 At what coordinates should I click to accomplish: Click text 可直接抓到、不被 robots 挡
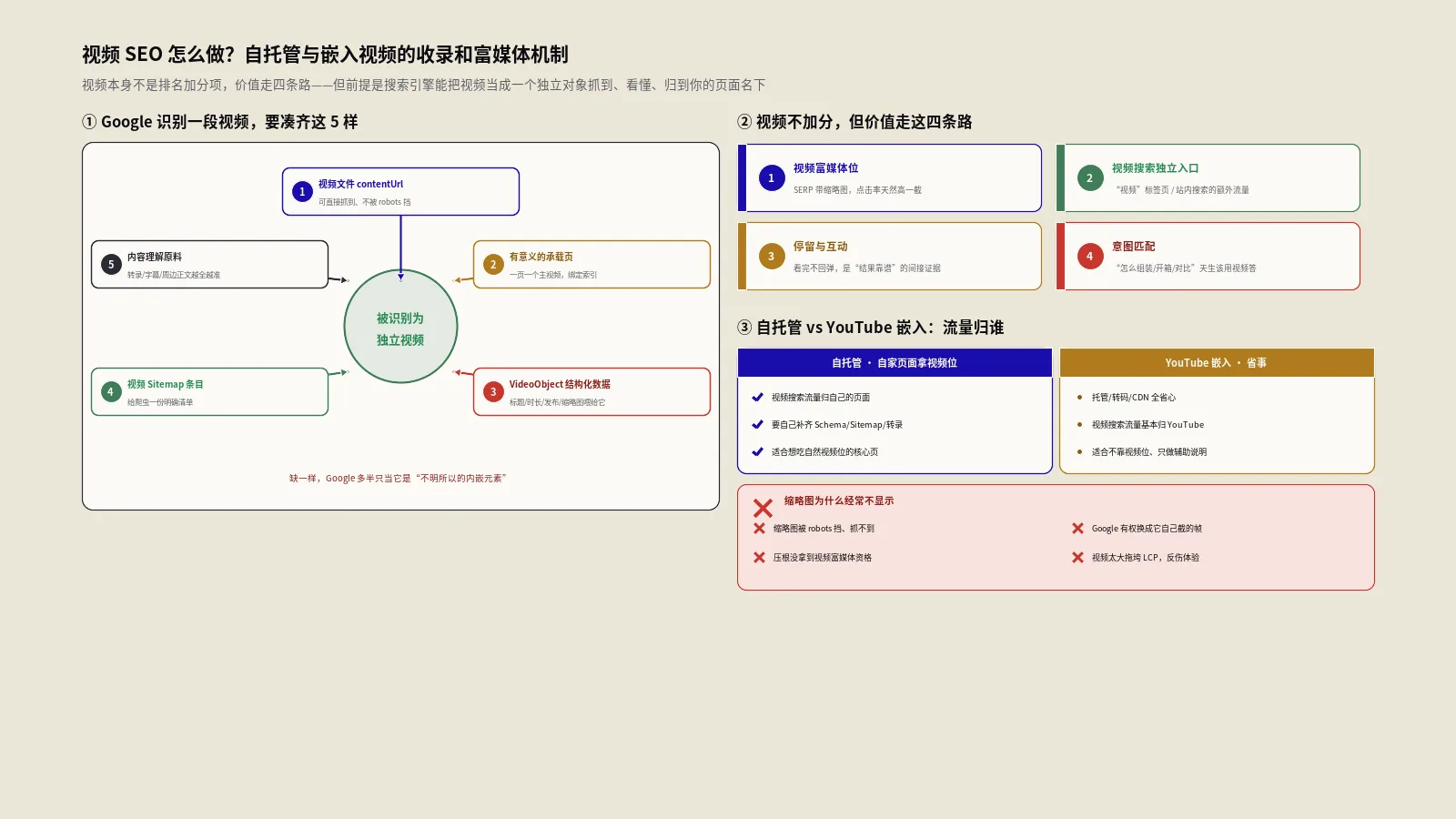pyautogui.click(x=364, y=202)
